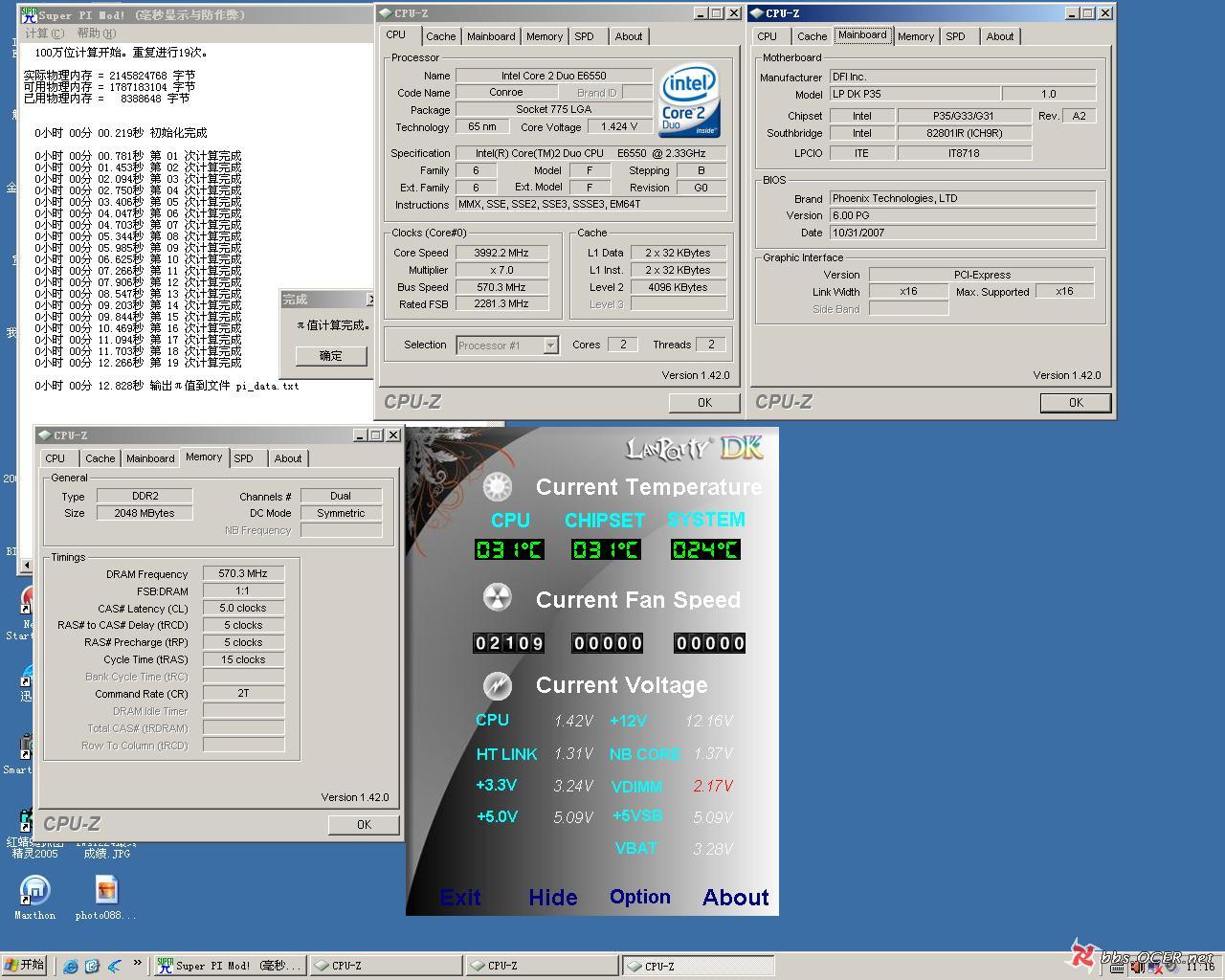Click Hide in LanParty monitor

(x=553, y=898)
